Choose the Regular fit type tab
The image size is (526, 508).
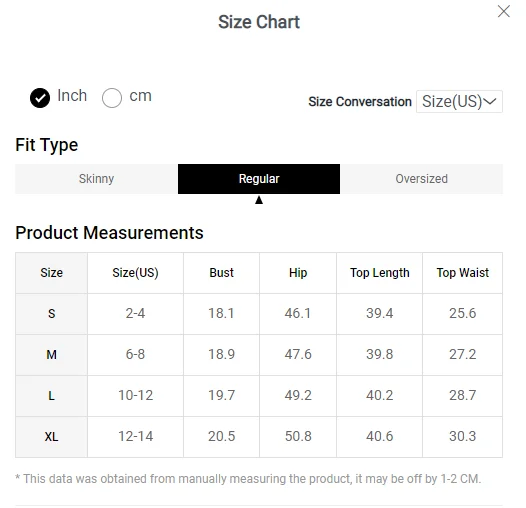click(259, 179)
